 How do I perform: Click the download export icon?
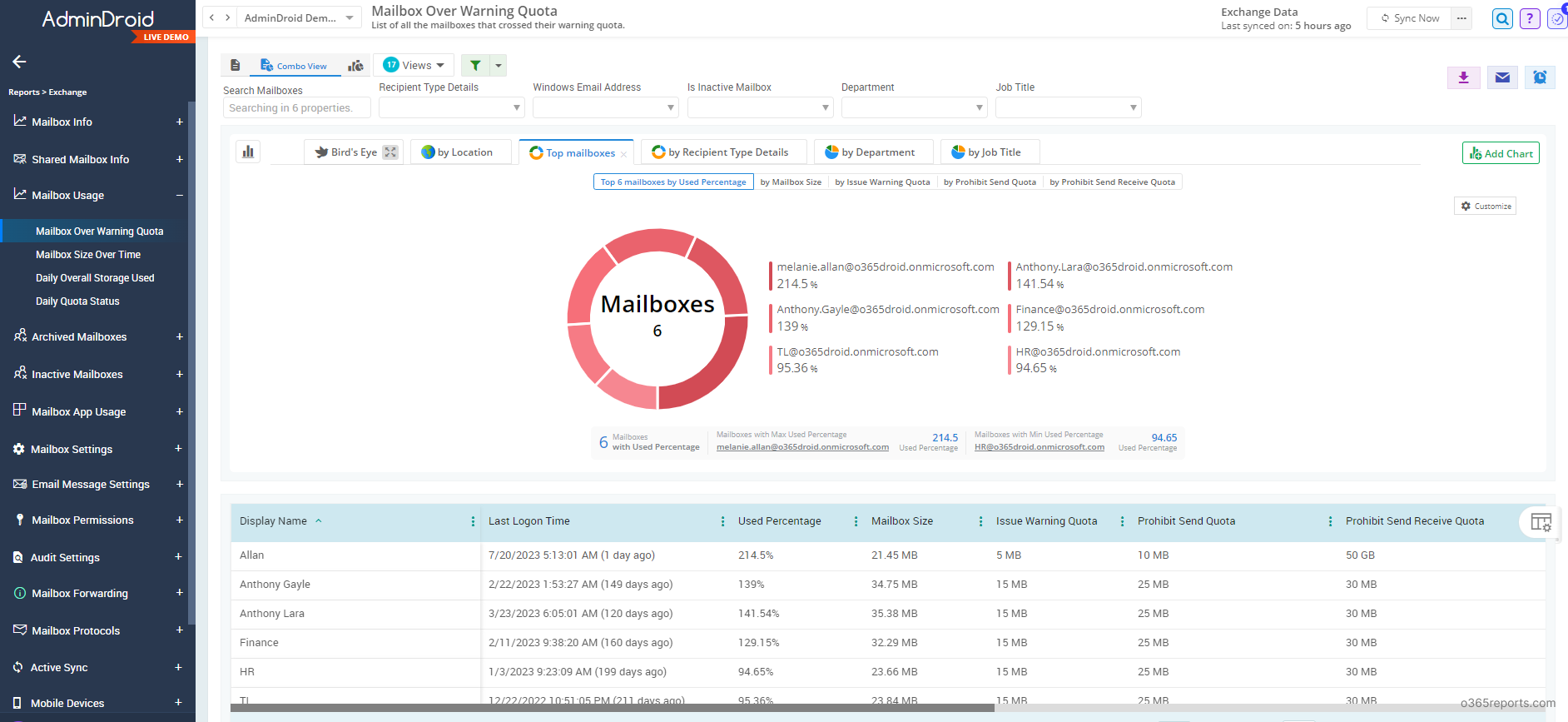1463,77
